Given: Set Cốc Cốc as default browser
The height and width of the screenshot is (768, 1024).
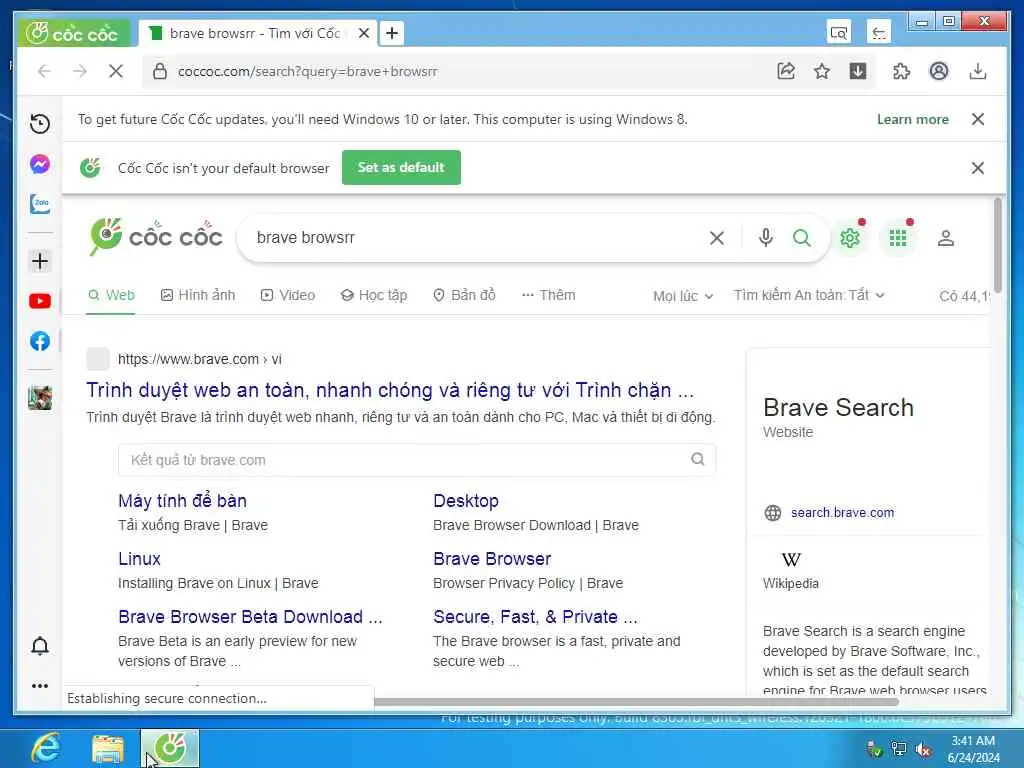Looking at the screenshot, I should [401, 168].
